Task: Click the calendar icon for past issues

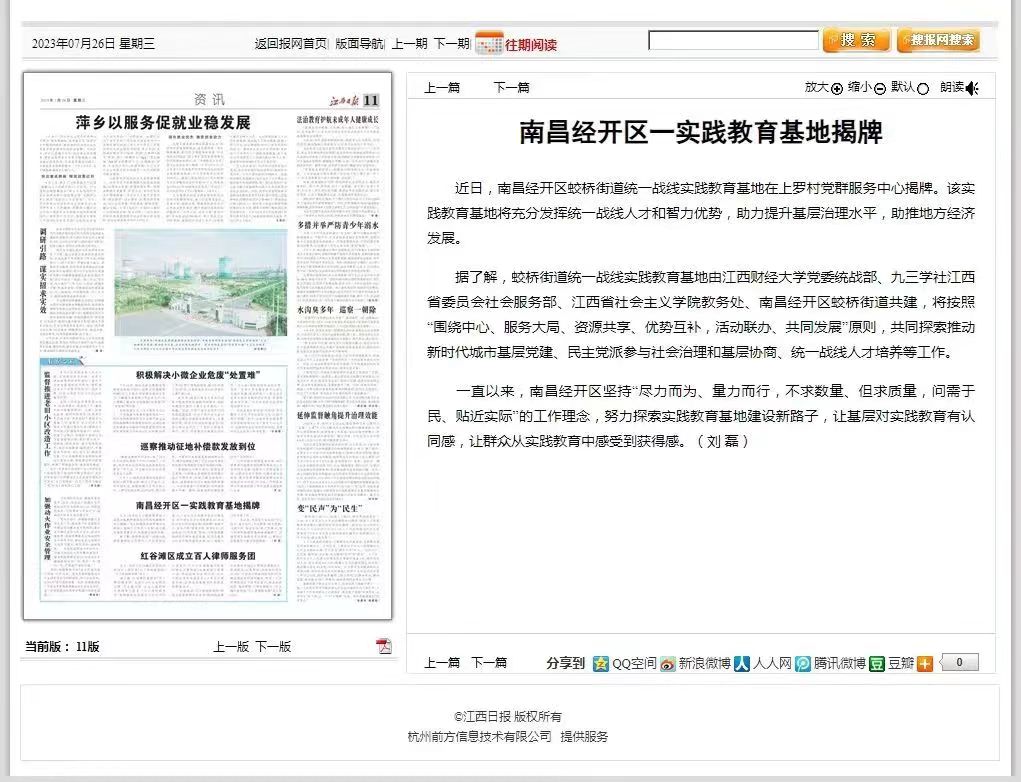Action: tap(488, 43)
